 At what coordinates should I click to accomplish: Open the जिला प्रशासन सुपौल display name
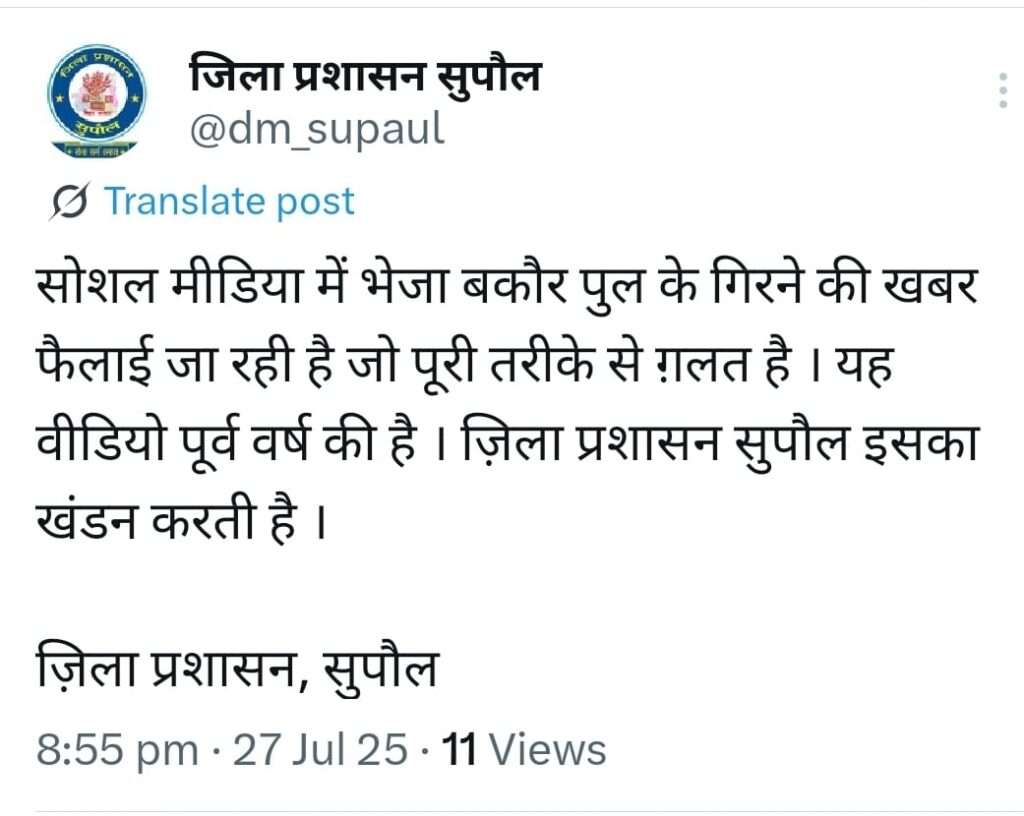point(364,77)
